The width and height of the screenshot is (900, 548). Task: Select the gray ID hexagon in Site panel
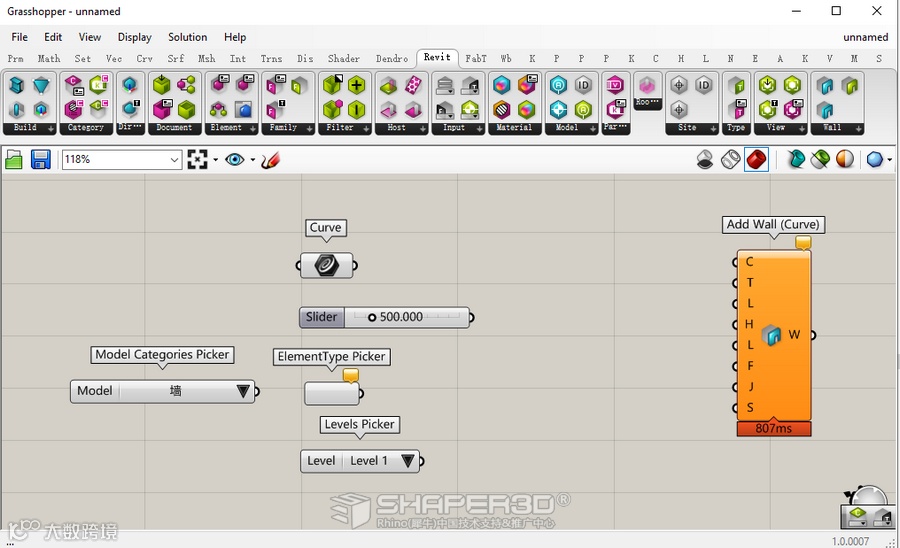(x=704, y=85)
